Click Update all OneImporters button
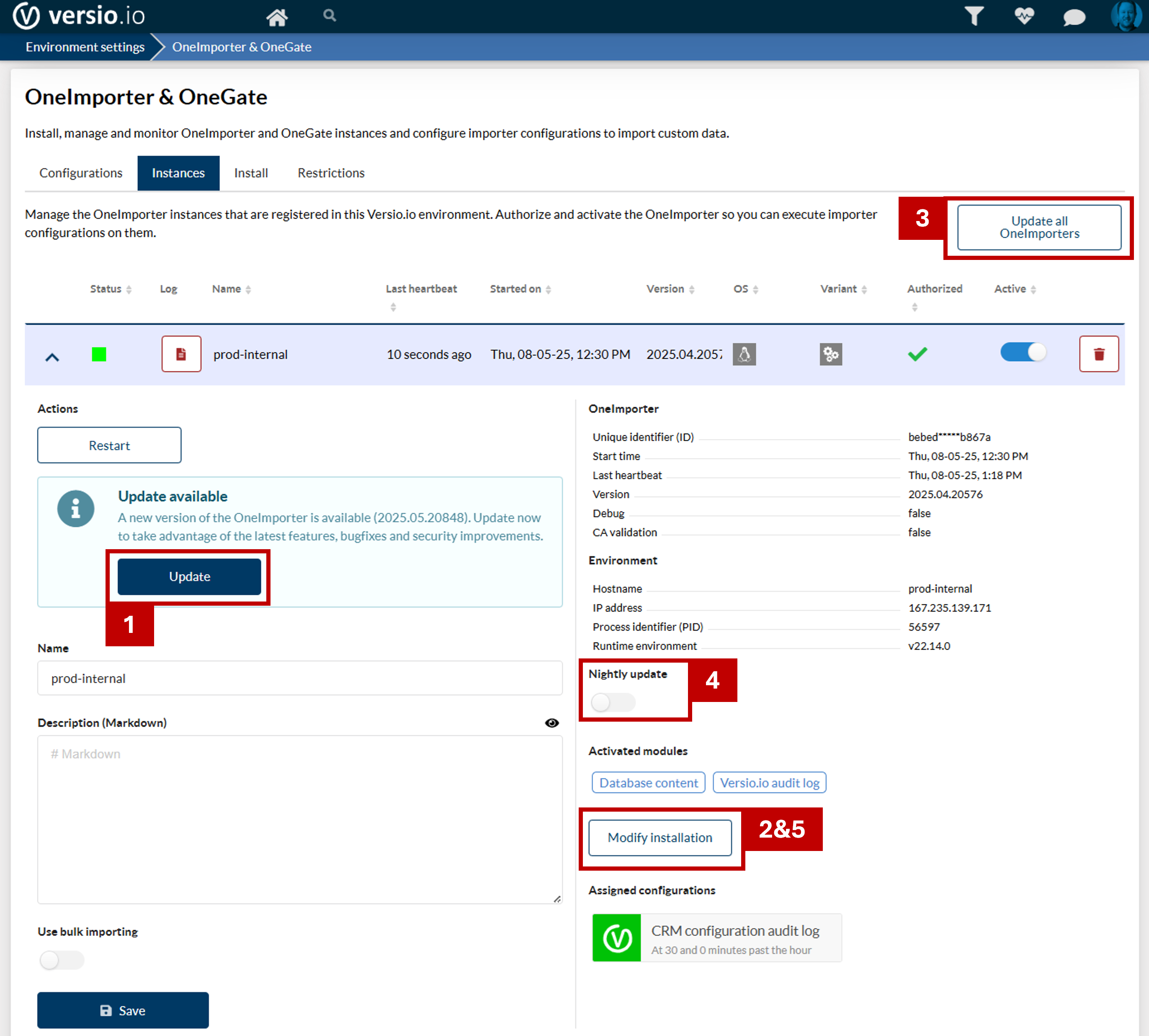1149x1036 pixels. [1039, 227]
